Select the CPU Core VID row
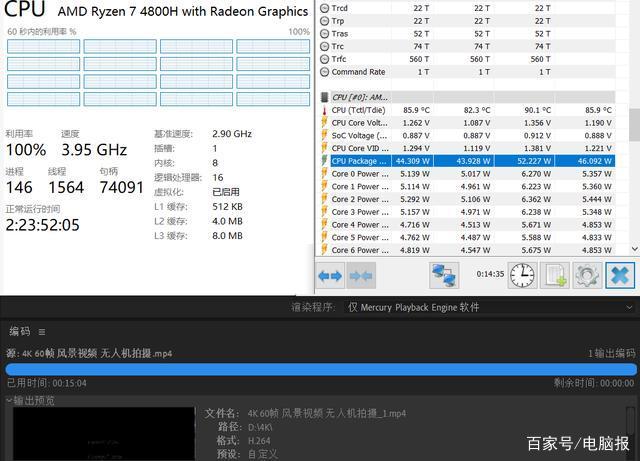 (468, 148)
